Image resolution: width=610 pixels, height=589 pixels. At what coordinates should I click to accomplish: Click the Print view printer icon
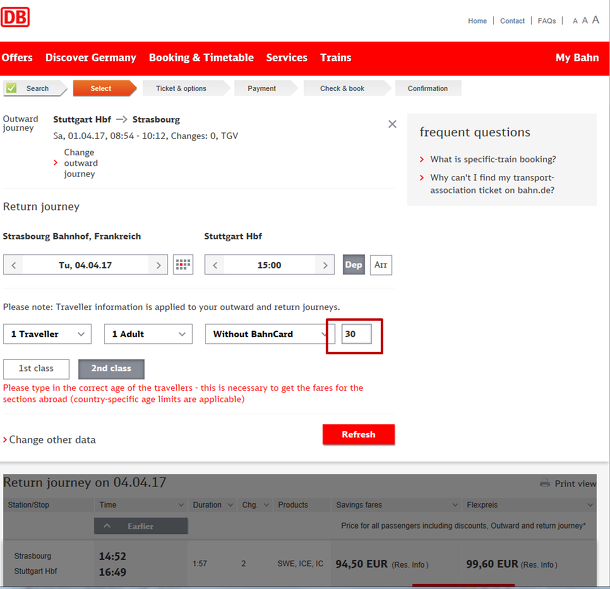click(545, 483)
